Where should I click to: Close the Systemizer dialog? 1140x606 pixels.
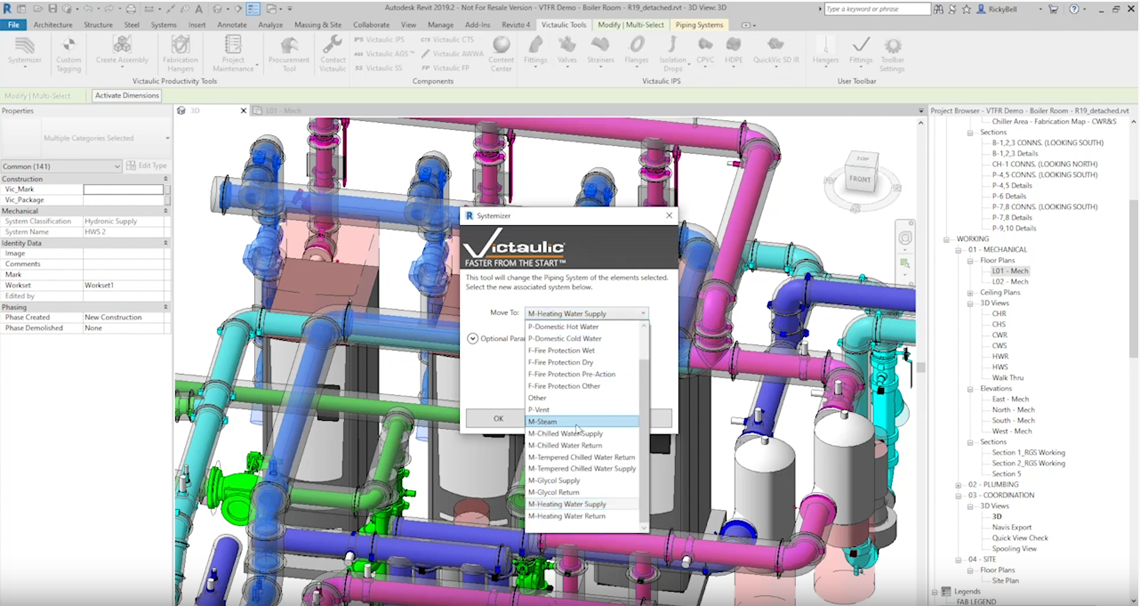coord(669,216)
